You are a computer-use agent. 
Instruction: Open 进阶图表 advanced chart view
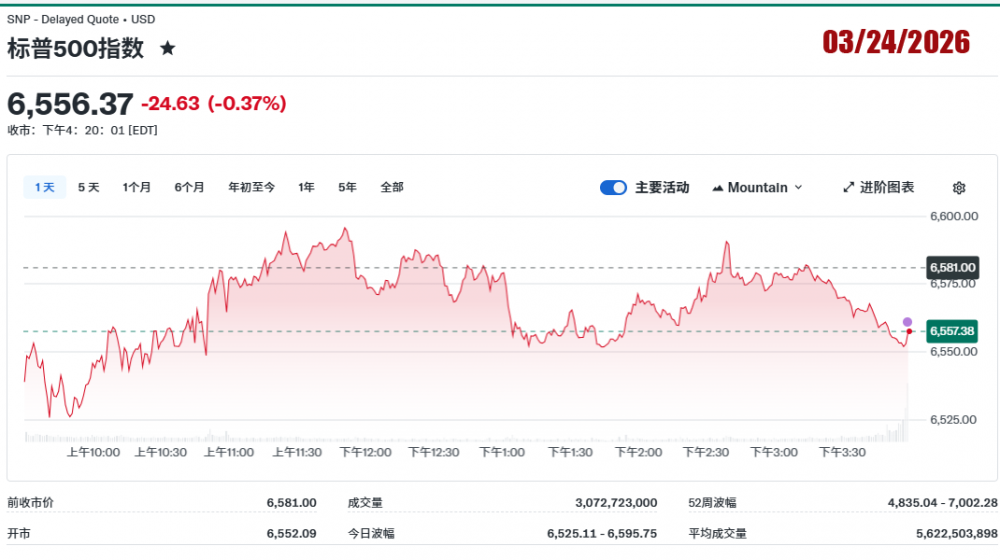878,188
